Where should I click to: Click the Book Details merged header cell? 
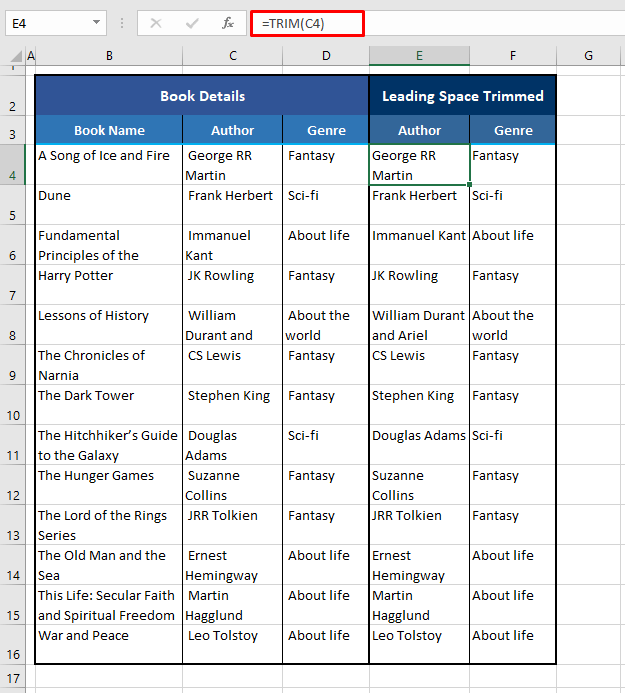pyautogui.click(x=202, y=96)
